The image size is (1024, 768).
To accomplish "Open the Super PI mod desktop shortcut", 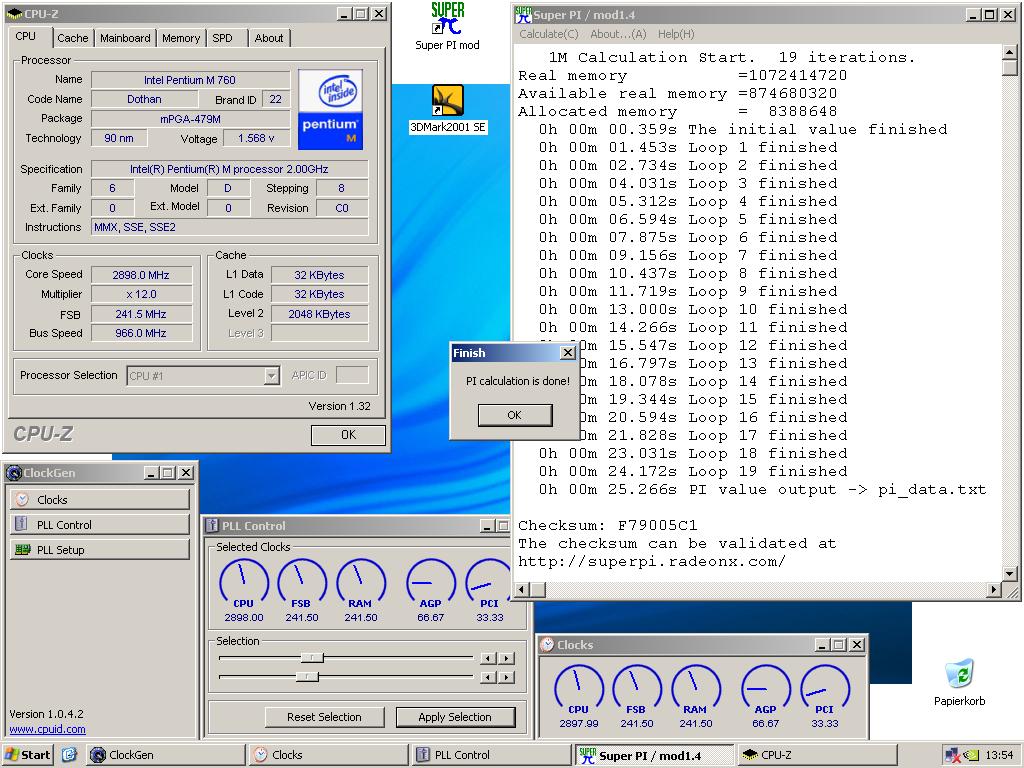I will (x=447, y=20).
